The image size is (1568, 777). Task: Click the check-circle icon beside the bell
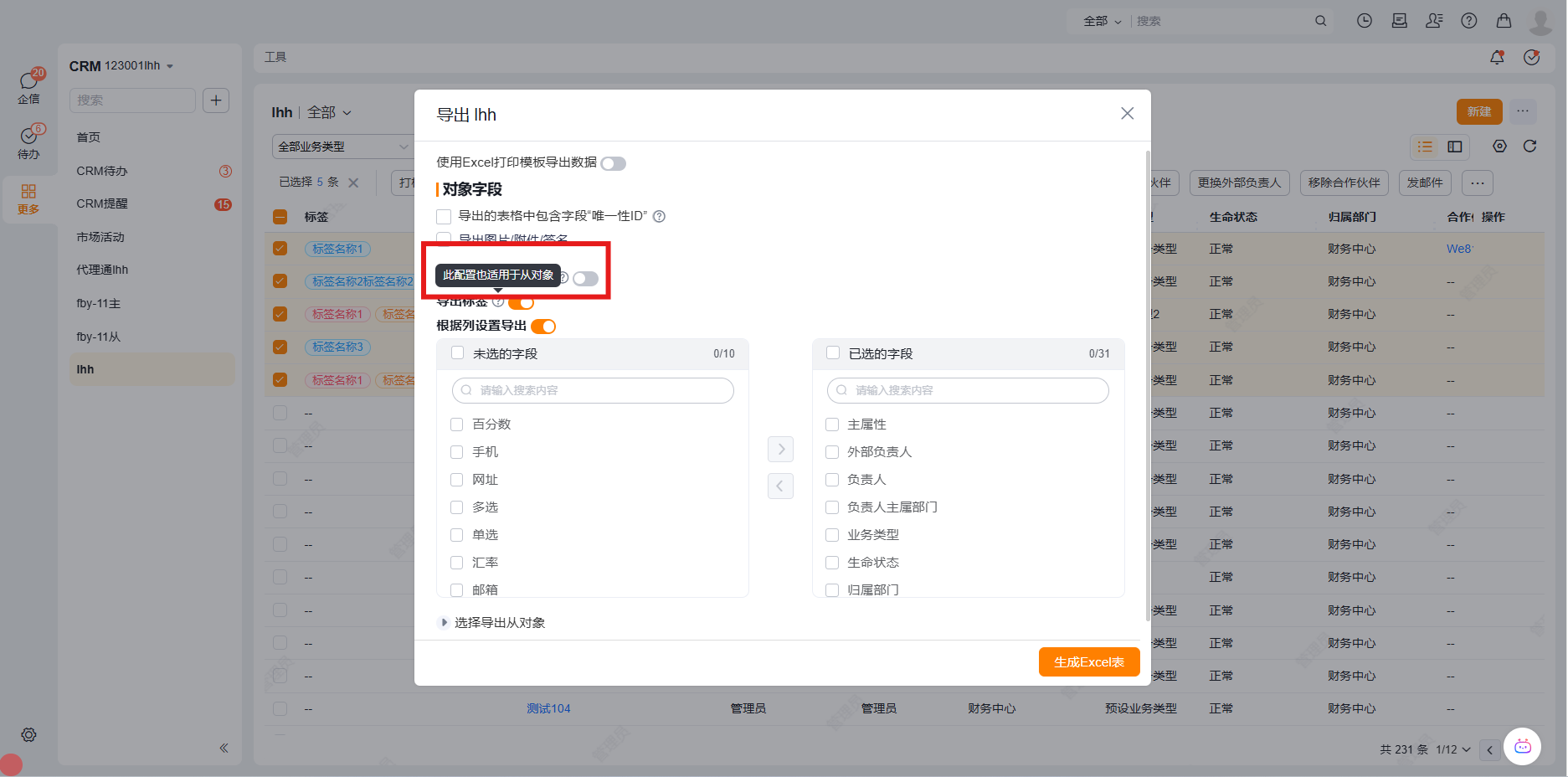(1532, 57)
